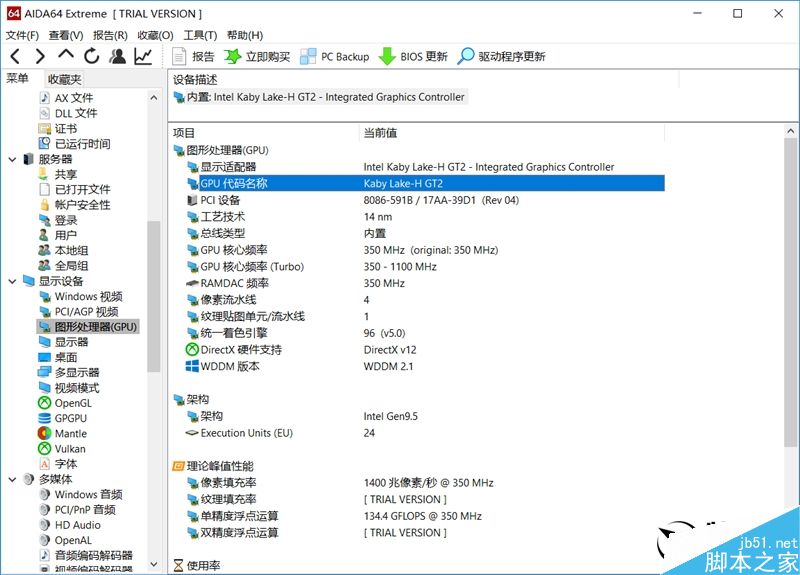800x575 pixels.
Task: Select Windows 视频 in the tree
Action: click(81, 296)
